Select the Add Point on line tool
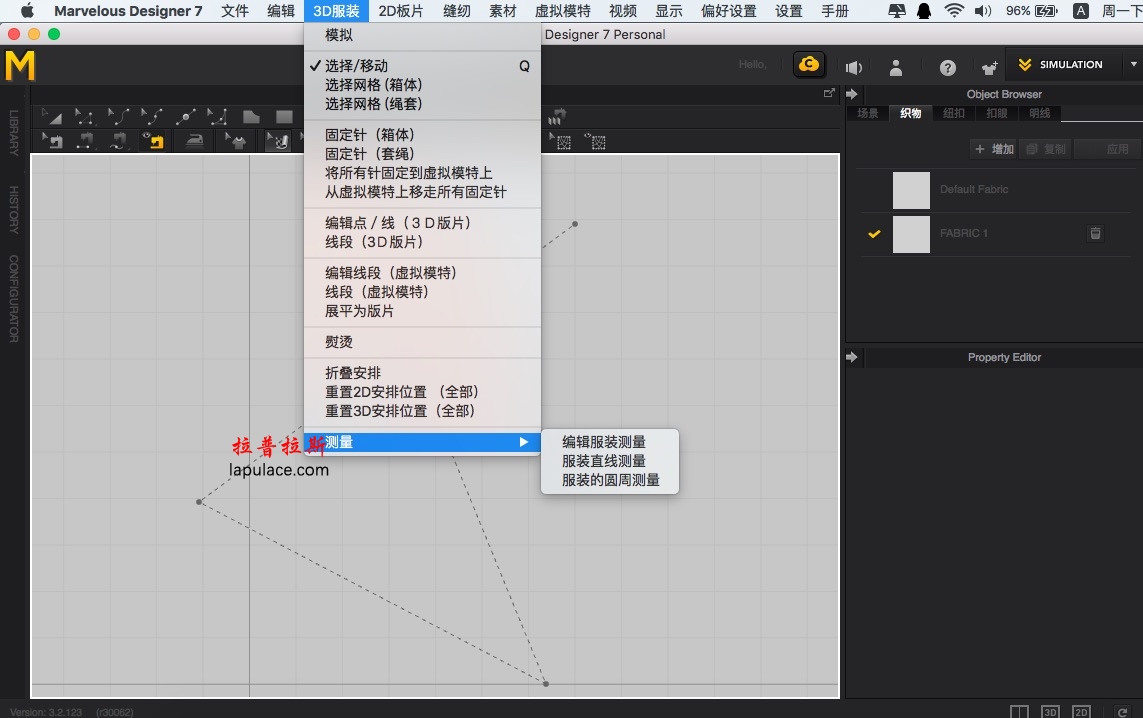 (x=185, y=117)
